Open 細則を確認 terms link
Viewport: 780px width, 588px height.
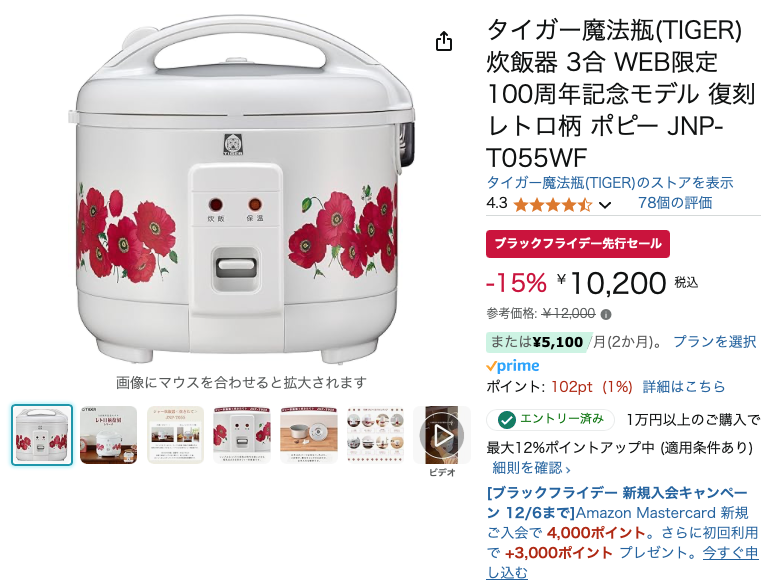531,468
